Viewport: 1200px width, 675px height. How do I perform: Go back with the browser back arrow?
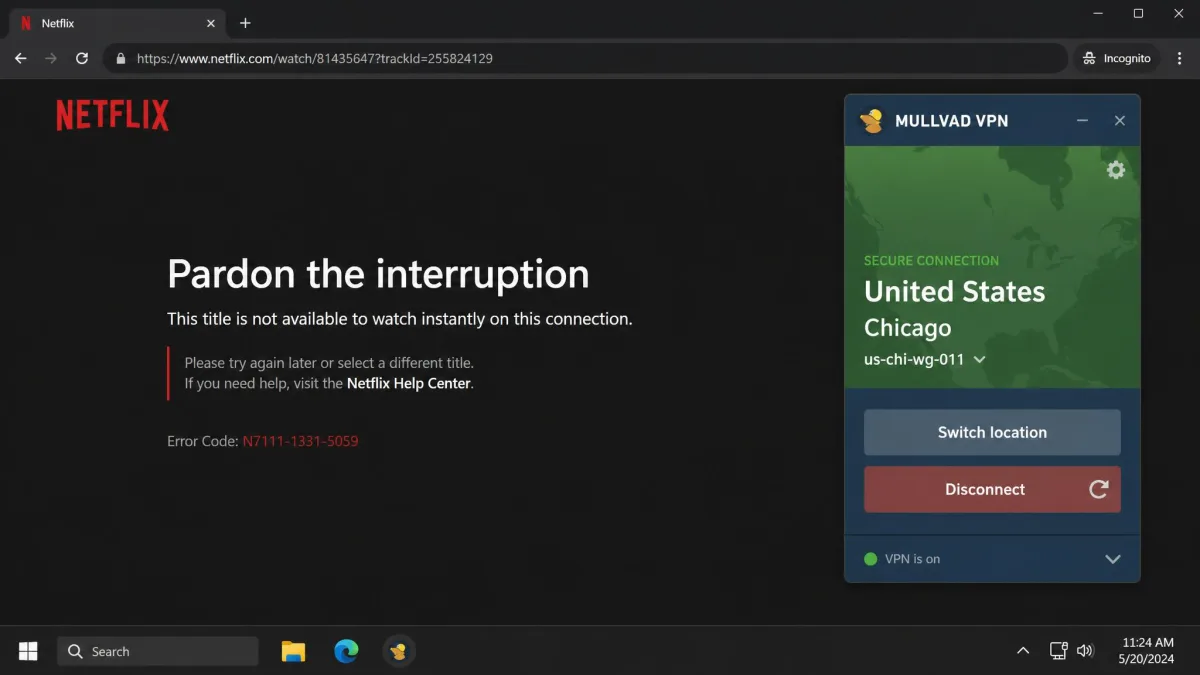pos(20,58)
